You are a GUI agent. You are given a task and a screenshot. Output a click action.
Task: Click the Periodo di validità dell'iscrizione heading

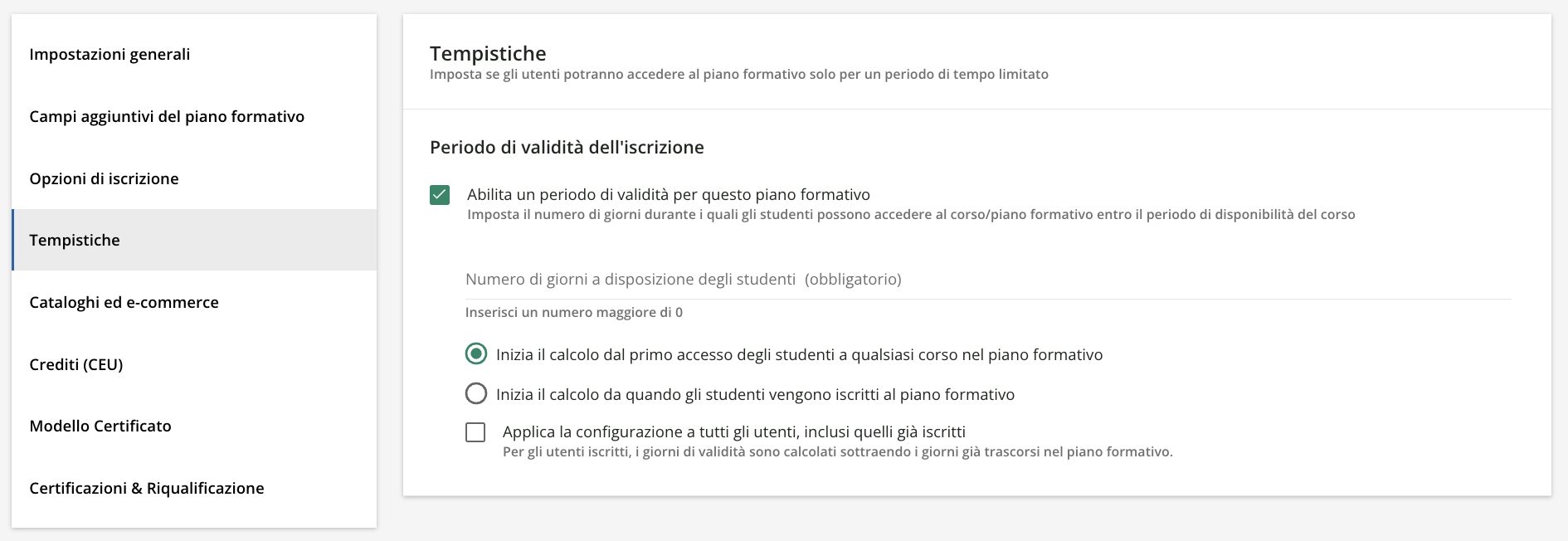click(x=567, y=147)
